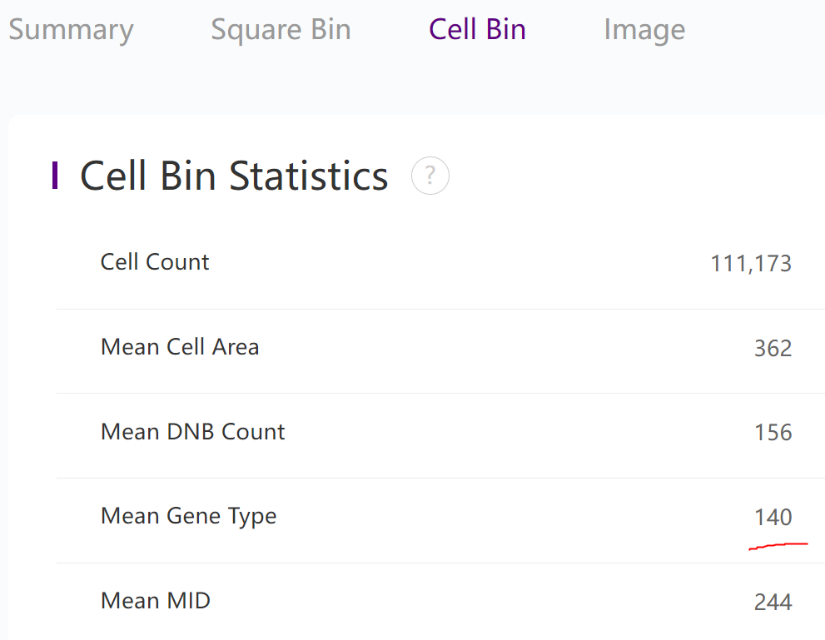Screen dimensions: 825x640
Task: Click the Mean MID value 244
Action: point(773,602)
